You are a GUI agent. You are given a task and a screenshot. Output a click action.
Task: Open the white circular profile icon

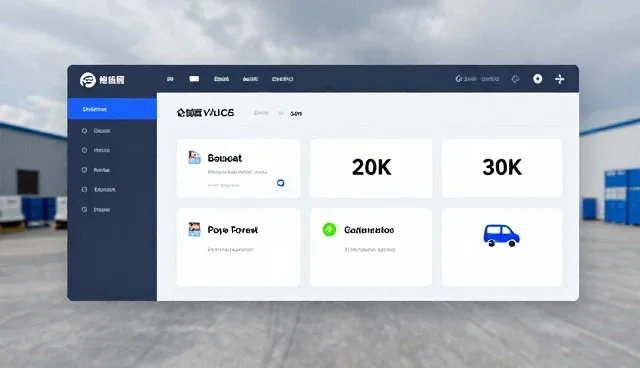coord(538,79)
